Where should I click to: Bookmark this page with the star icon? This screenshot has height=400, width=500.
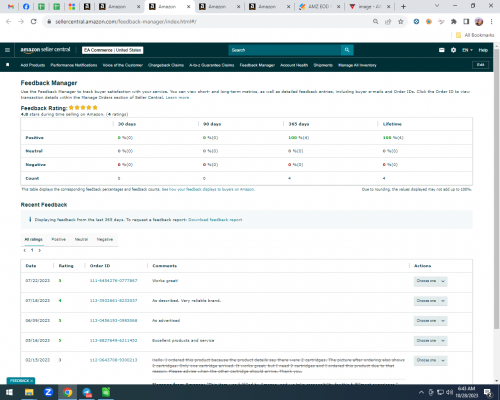coord(401,22)
